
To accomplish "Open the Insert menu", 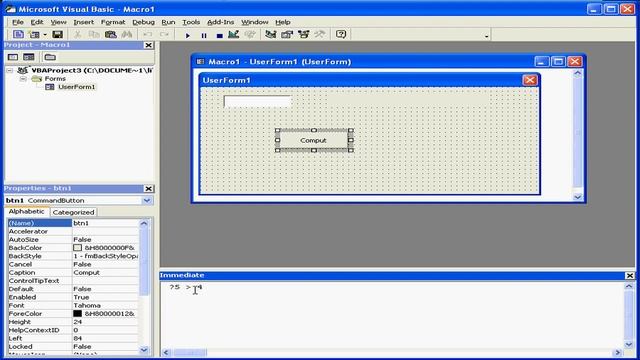I will click(x=84, y=22).
